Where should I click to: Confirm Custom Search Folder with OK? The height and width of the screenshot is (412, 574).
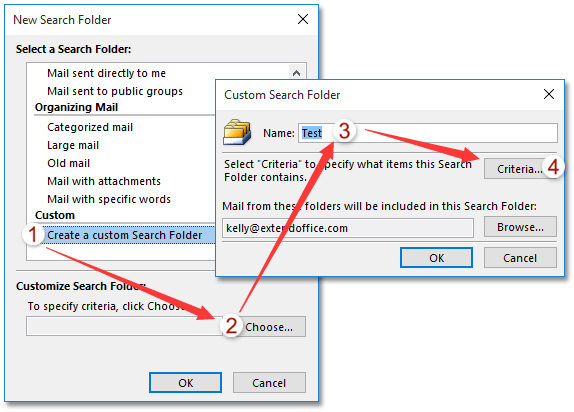tap(436, 258)
